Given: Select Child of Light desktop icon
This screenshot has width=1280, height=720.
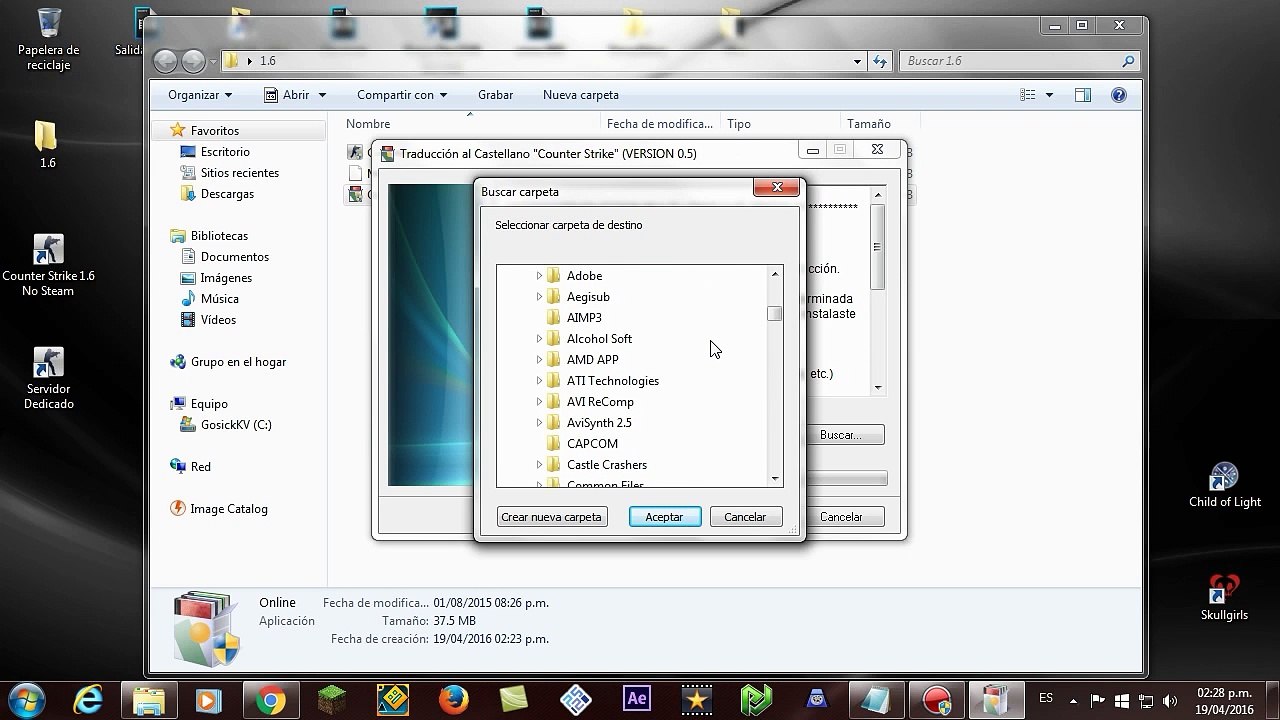Looking at the screenshot, I should tap(1225, 485).
